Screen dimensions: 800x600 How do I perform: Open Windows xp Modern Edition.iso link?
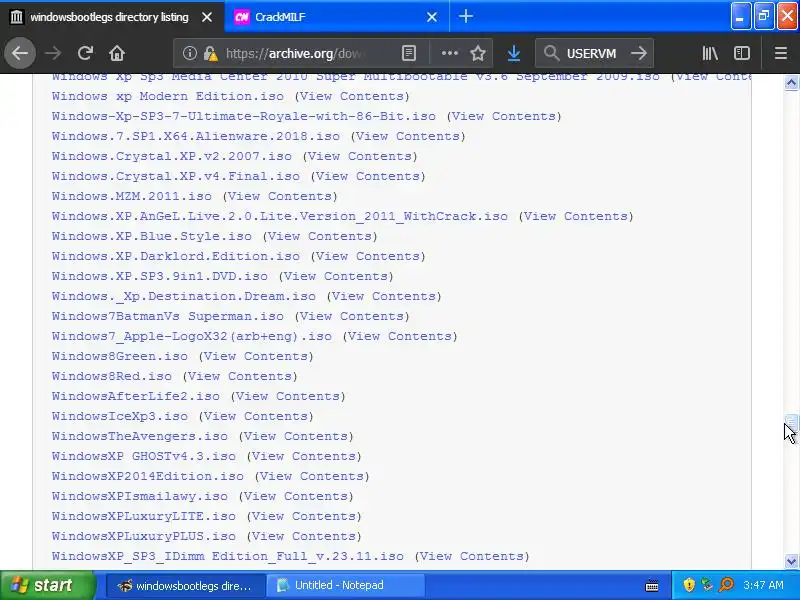(167, 96)
